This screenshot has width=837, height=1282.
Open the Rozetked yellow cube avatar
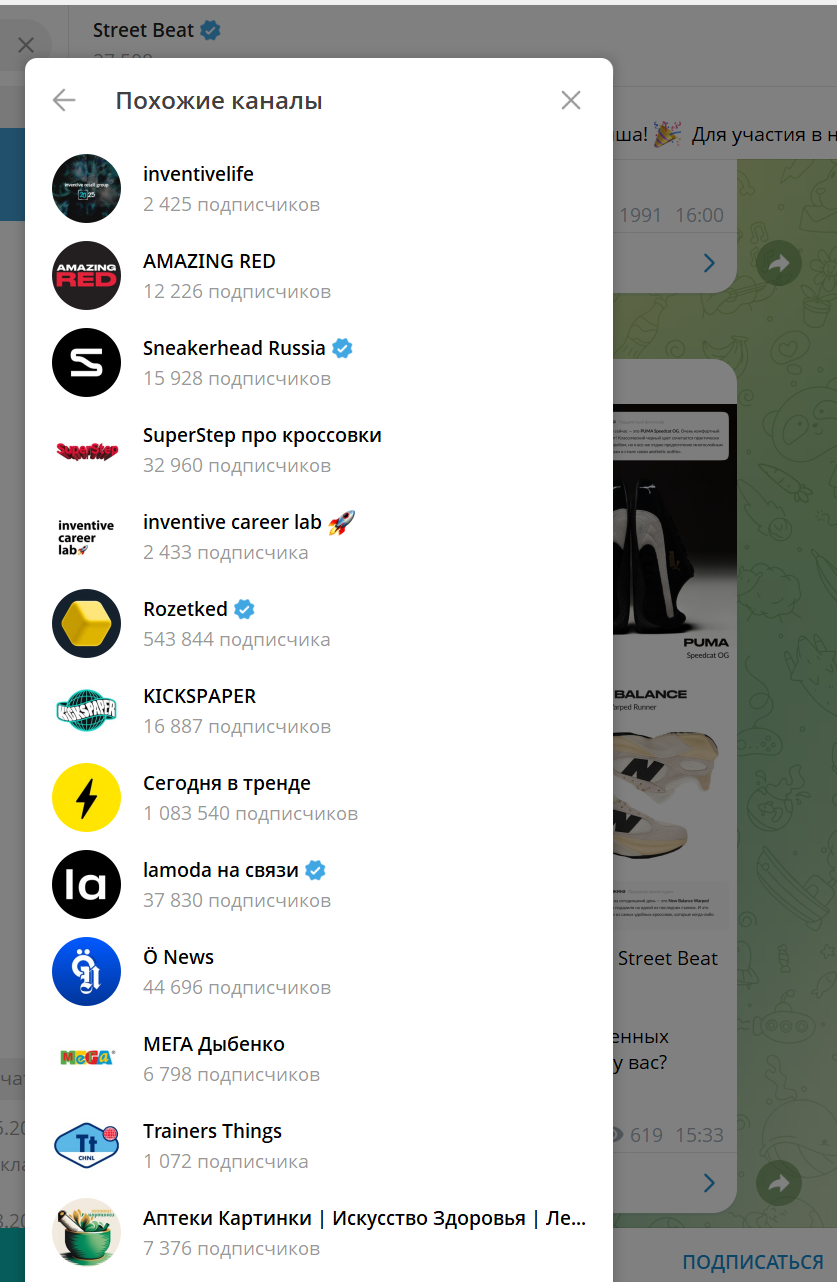pos(86,623)
